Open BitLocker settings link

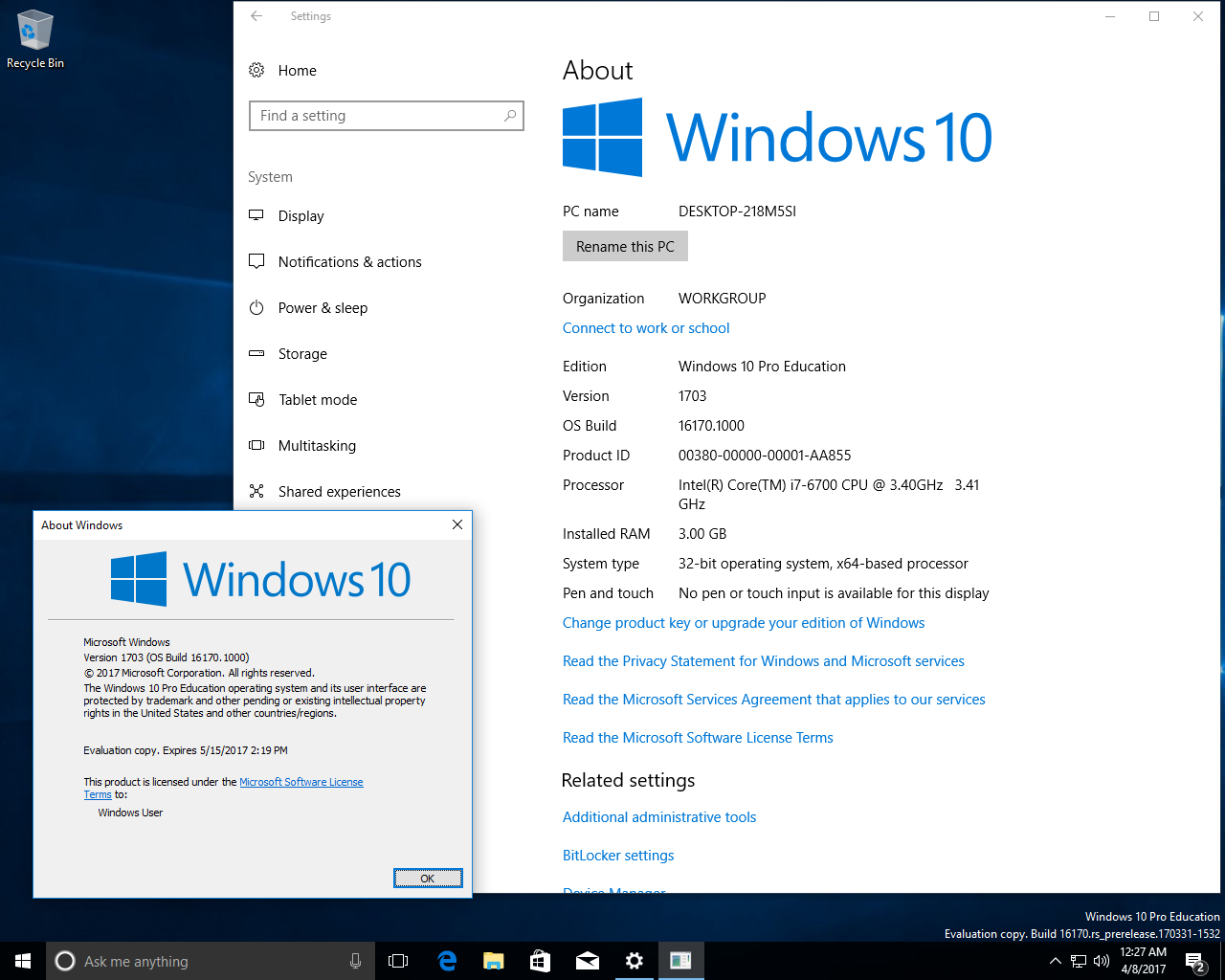pos(618,856)
